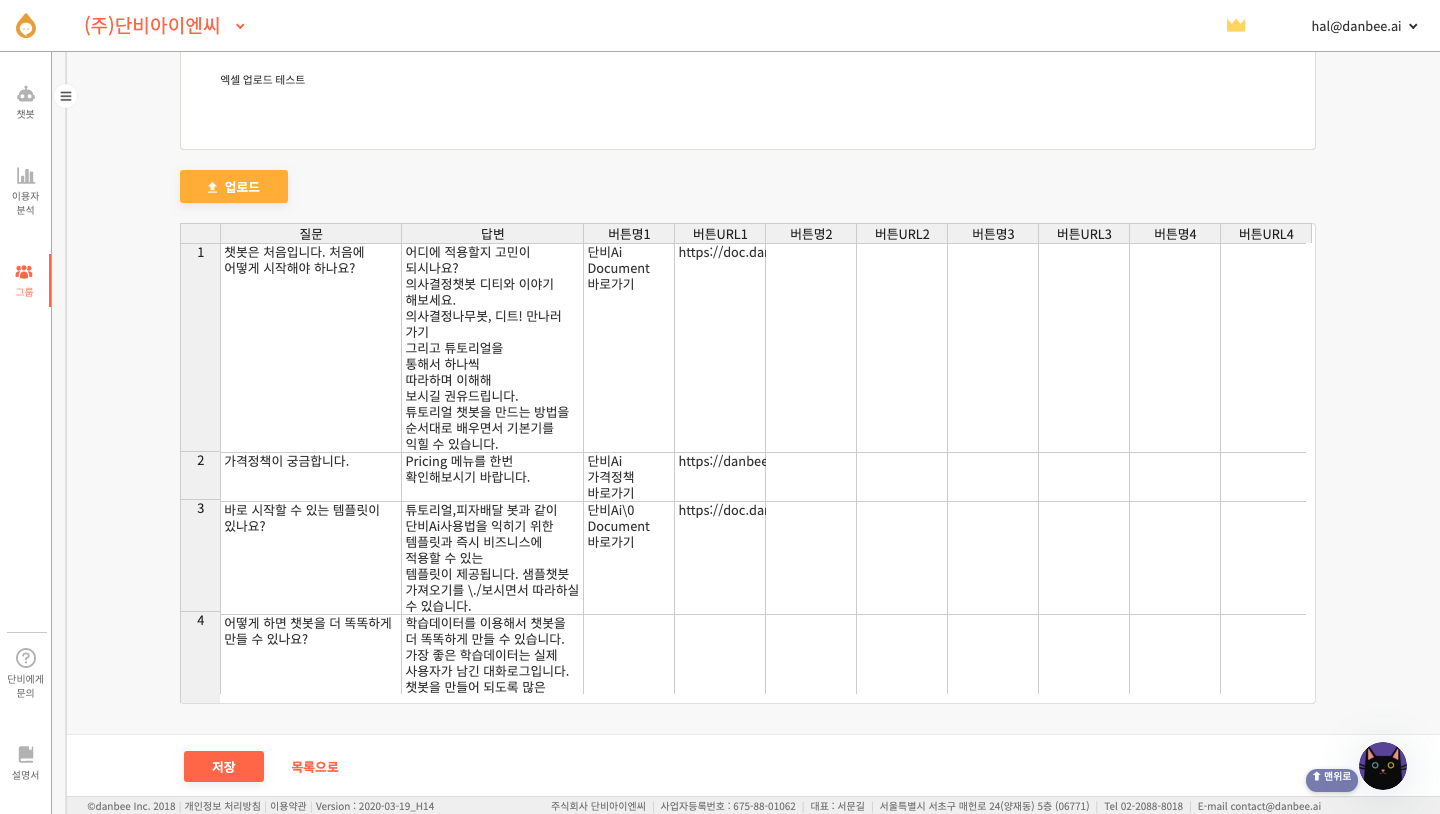
Task: Open 개인정보 처리방침 footer link
Action: (223, 806)
